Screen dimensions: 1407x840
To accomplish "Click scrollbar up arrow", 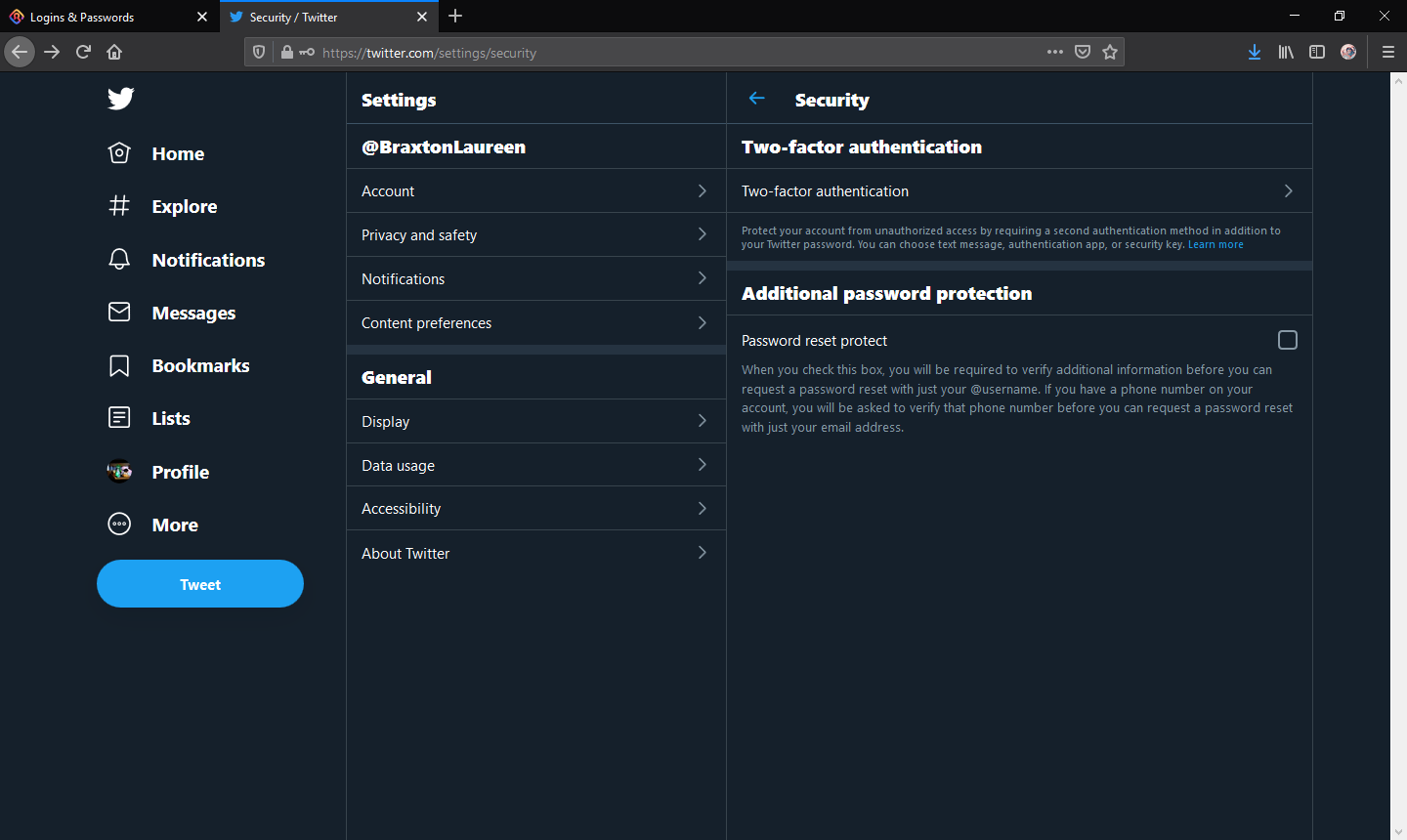I will click(1398, 80).
